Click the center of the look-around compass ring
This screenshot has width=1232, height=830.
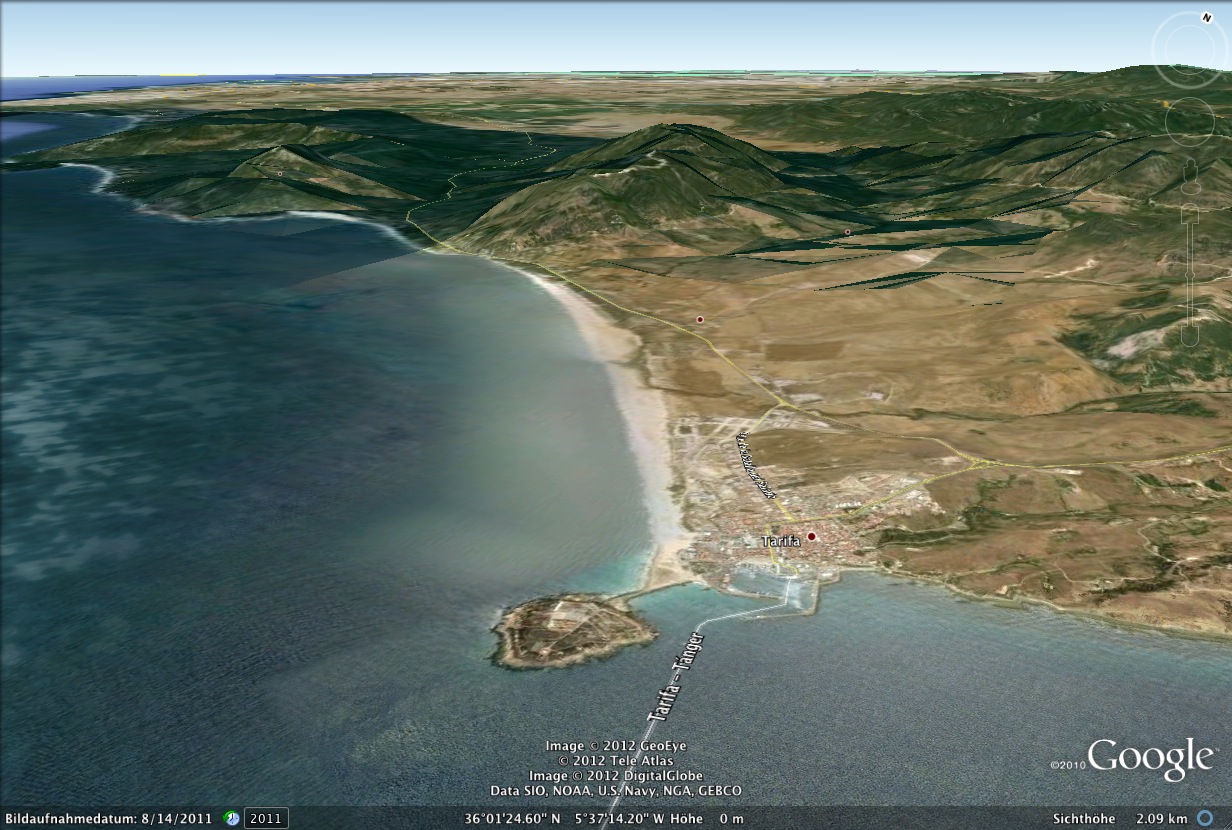[x=1190, y=50]
